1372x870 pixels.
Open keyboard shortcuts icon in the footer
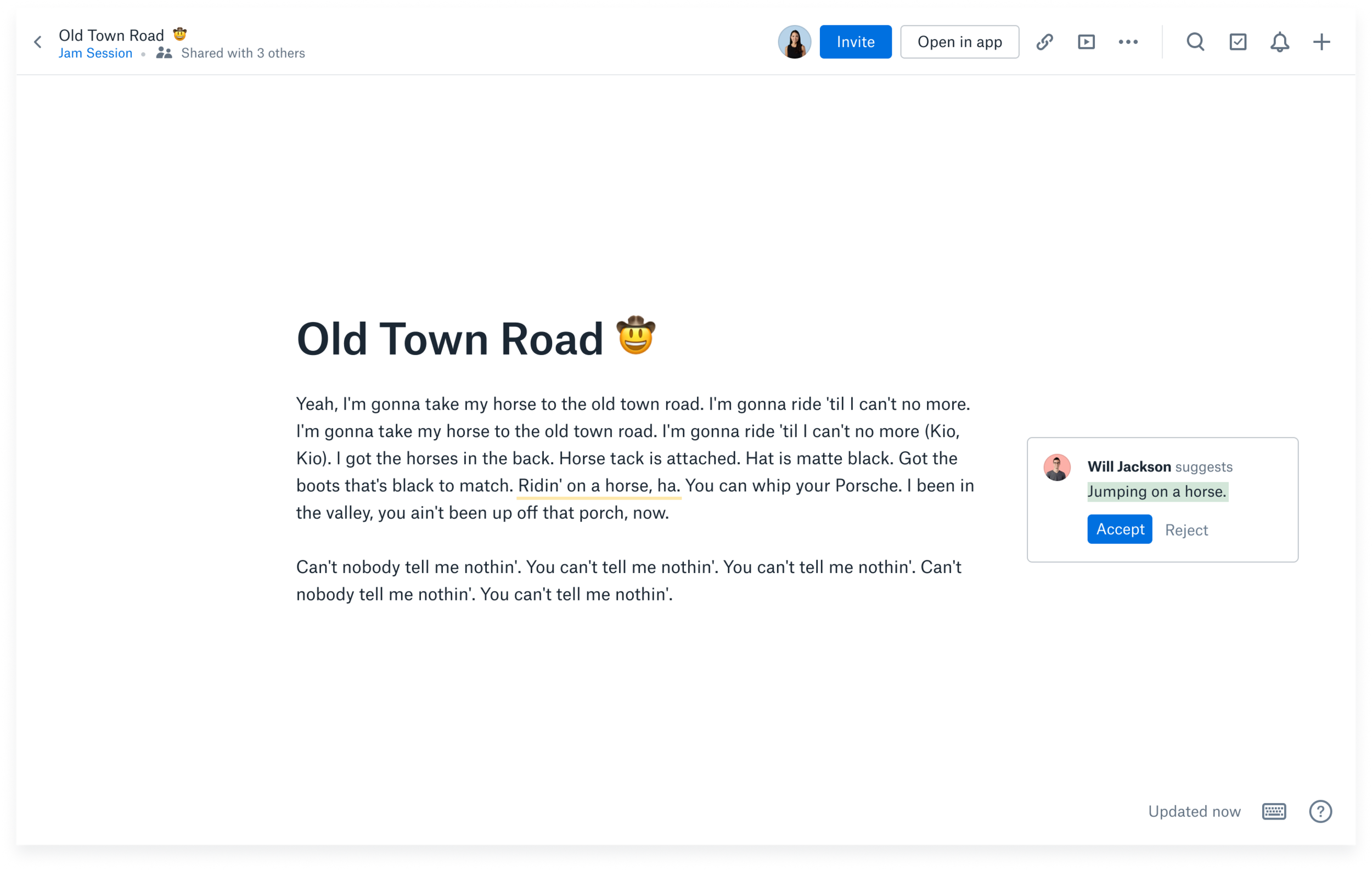(1274, 811)
